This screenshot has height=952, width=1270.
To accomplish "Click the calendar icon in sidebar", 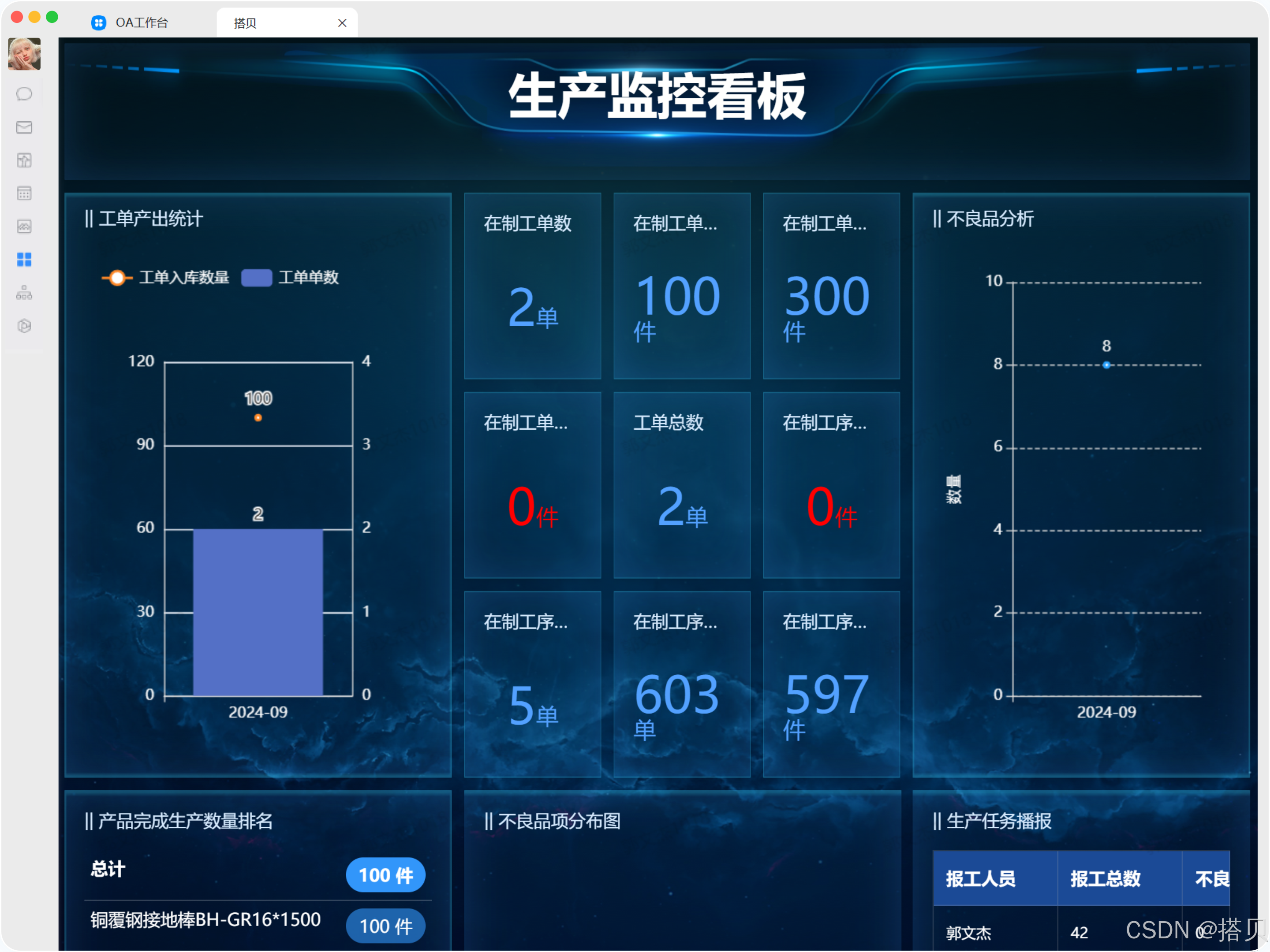I will click(24, 193).
